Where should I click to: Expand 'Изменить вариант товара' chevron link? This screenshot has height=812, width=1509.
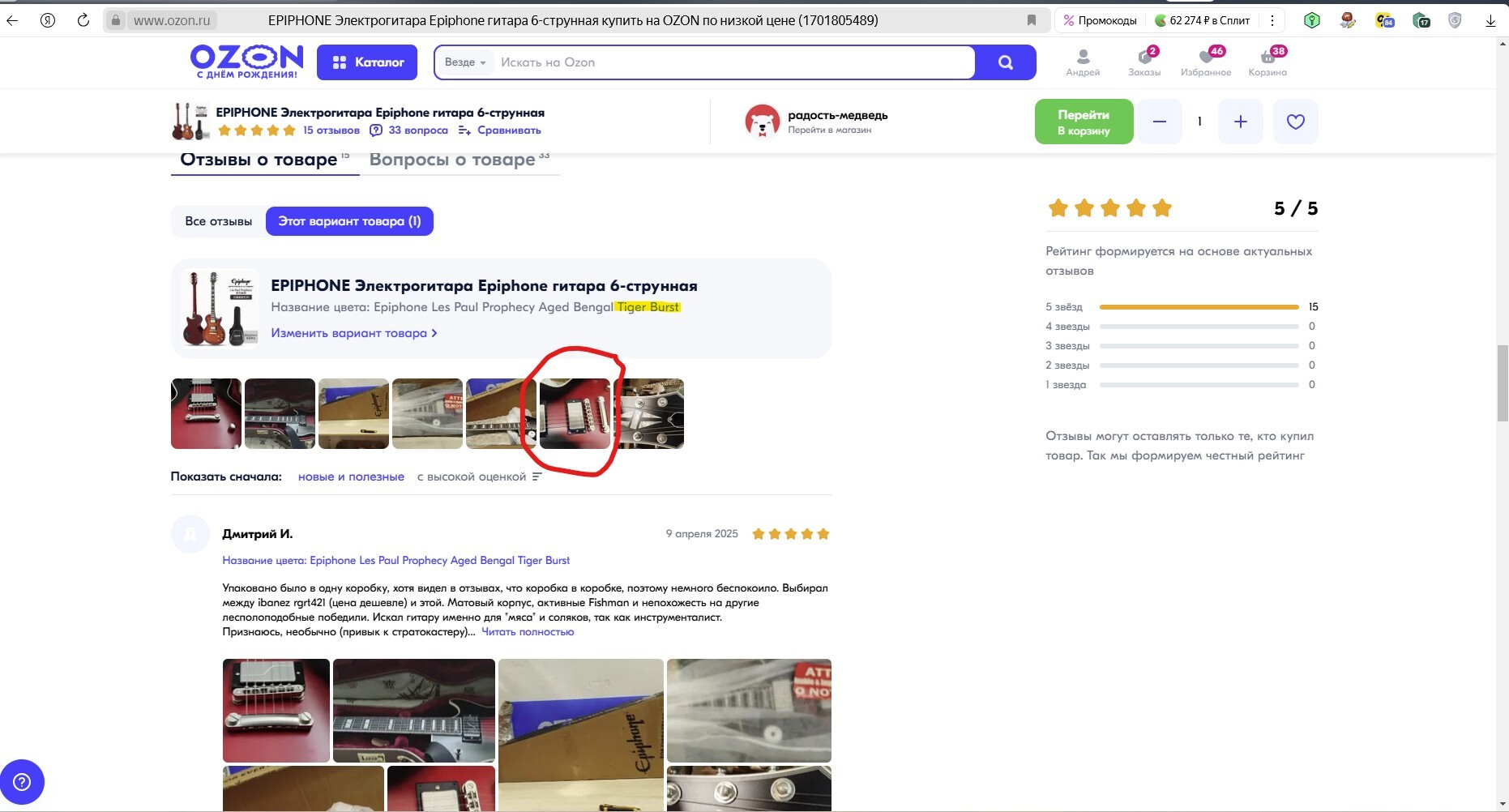354,333
